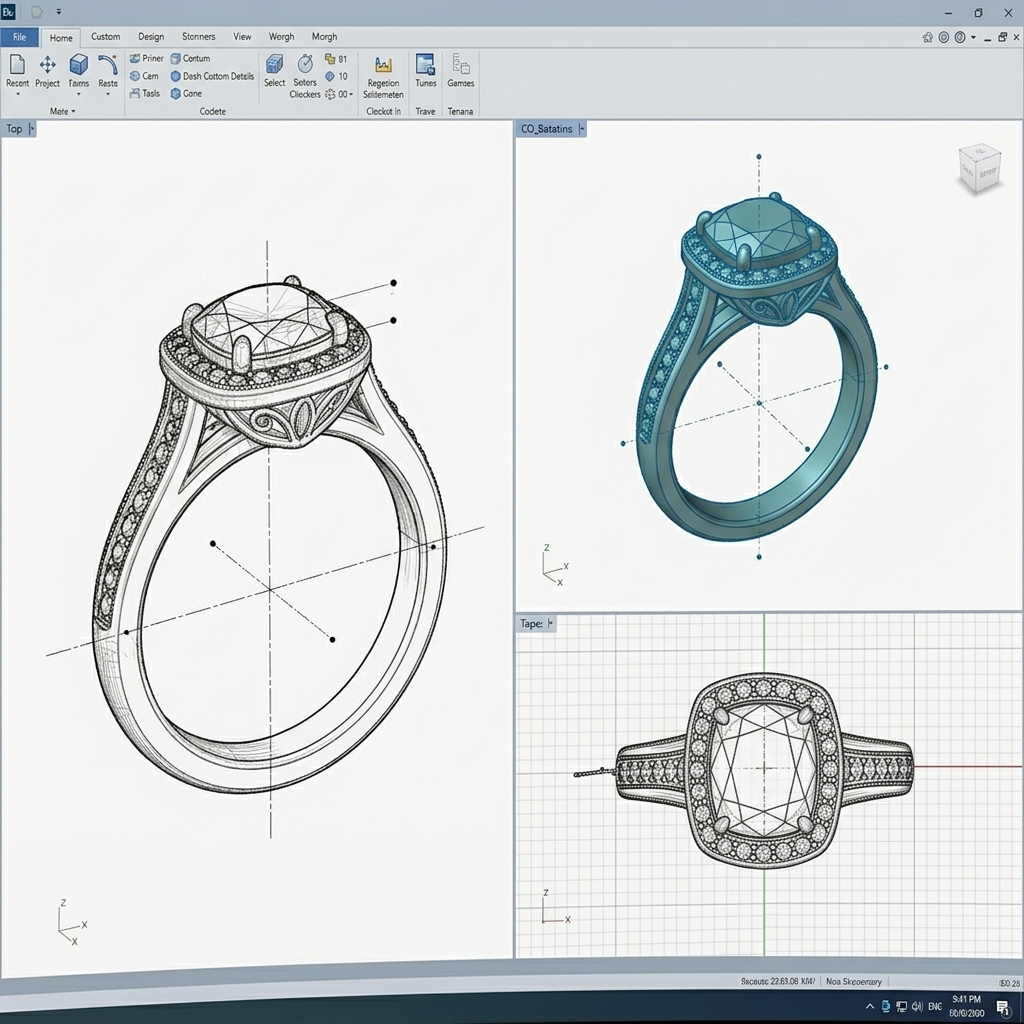The height and width of the screenshot is (1024, 1024).
Task: Click the second circular ribbon-corner icon
Action: [x=960, y=37]
